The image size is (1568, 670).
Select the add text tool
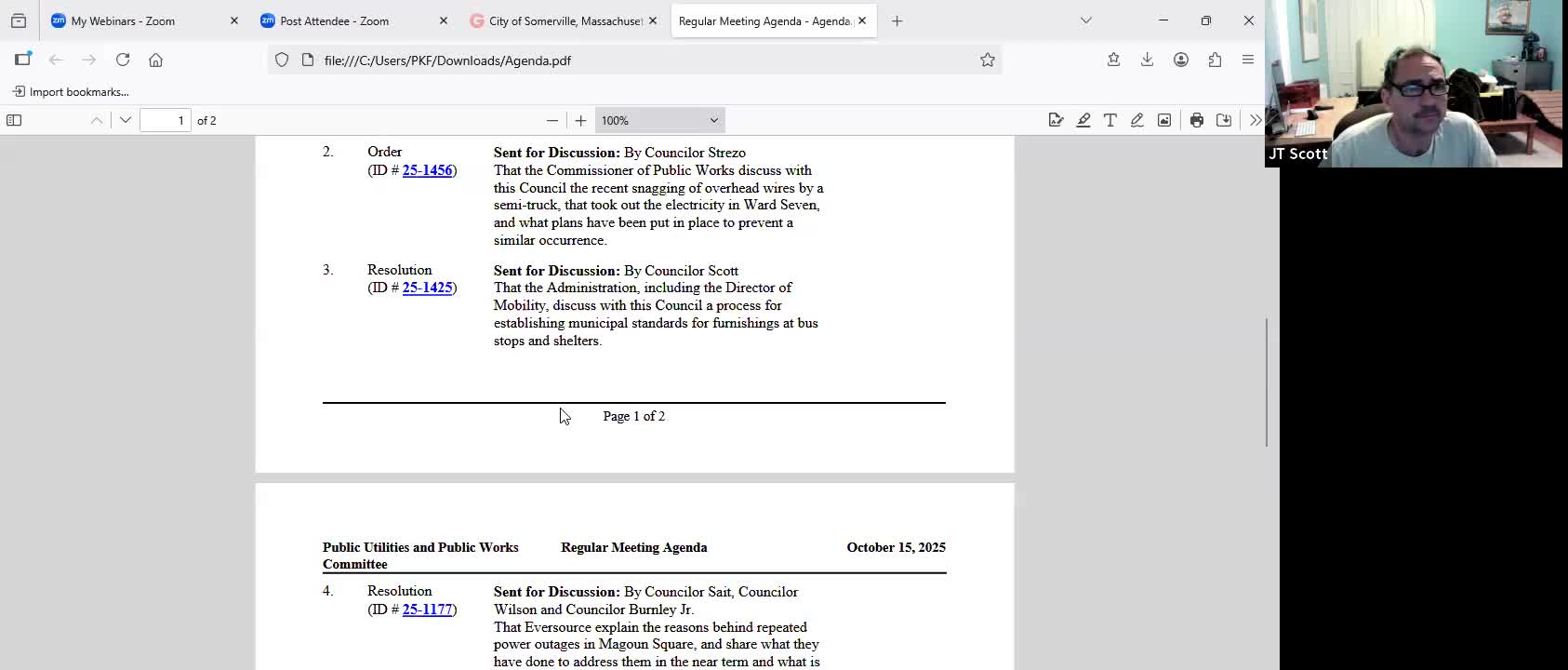[x=1110, y=120]
